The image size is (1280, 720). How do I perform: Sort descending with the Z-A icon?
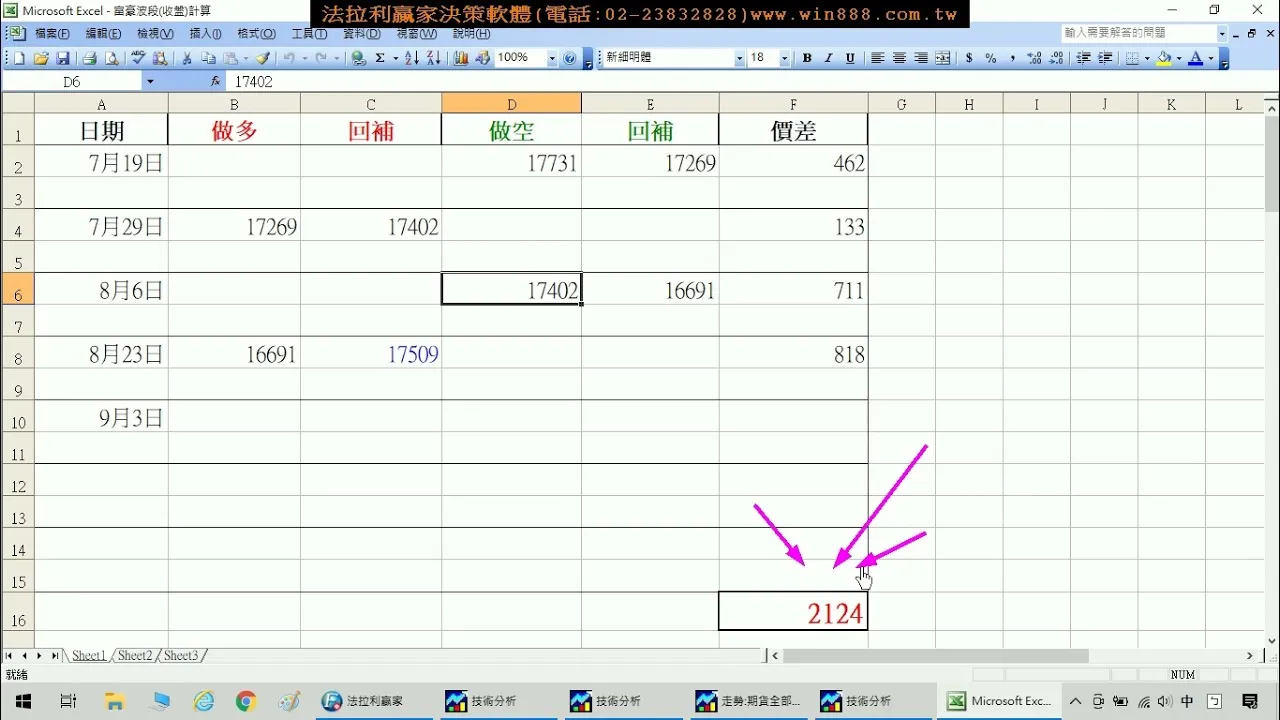pos(433,58)
